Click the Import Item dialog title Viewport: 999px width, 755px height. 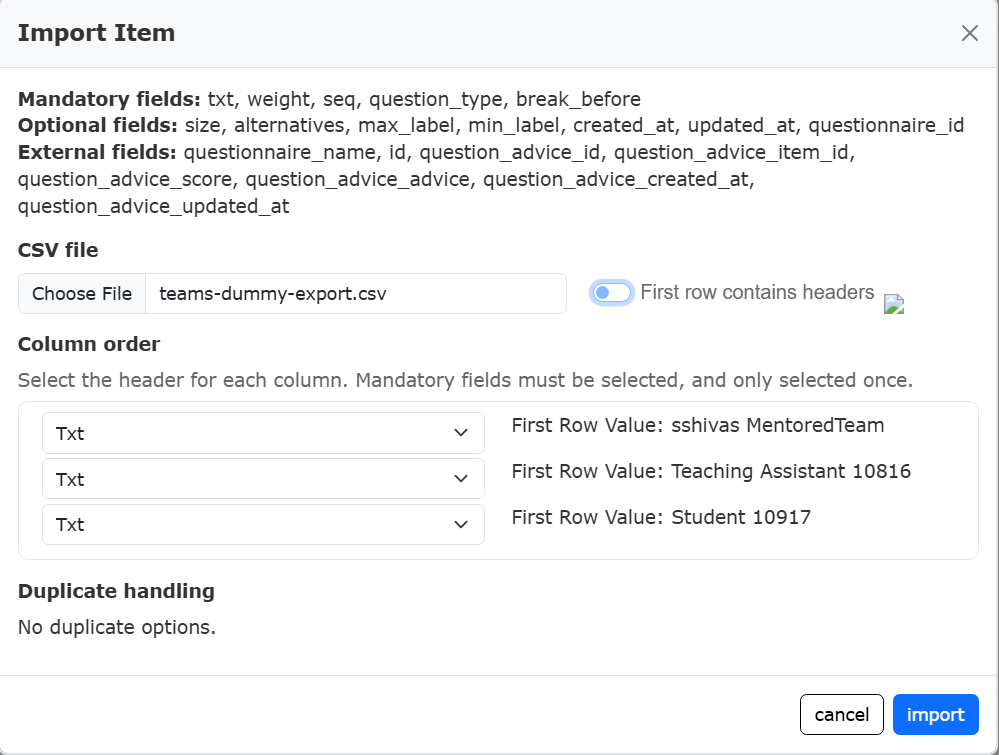click(96, 33)
